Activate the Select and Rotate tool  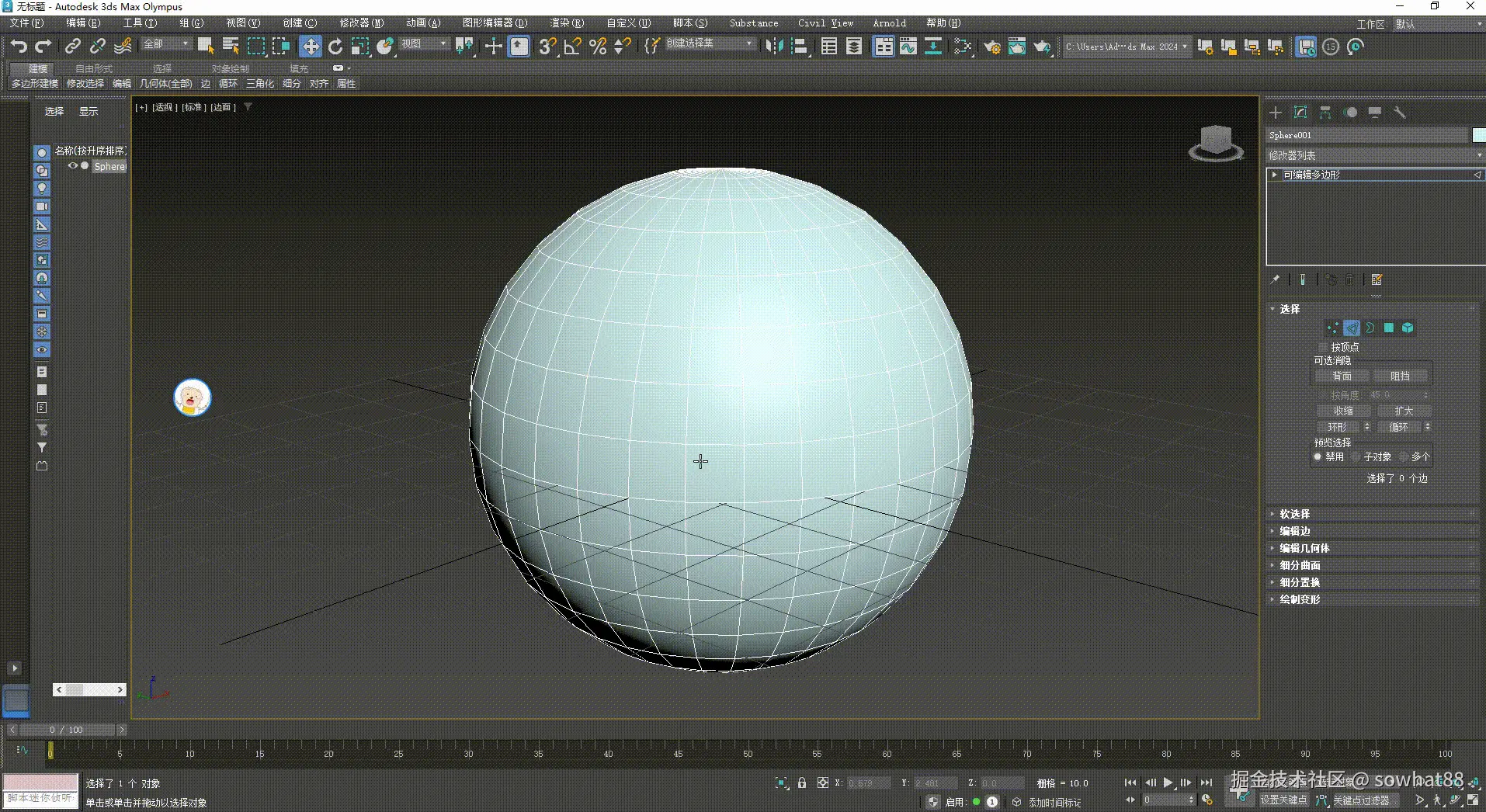click(x=335, y=46)
